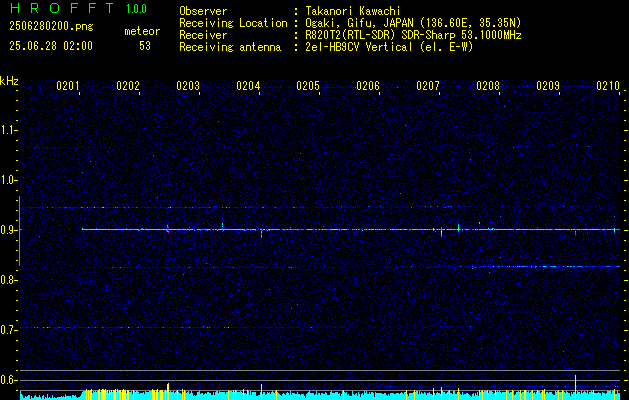This screenshot has height=400, width=629.
Task: Click the Receiving antenna label
Action: (x=230, y=47)
